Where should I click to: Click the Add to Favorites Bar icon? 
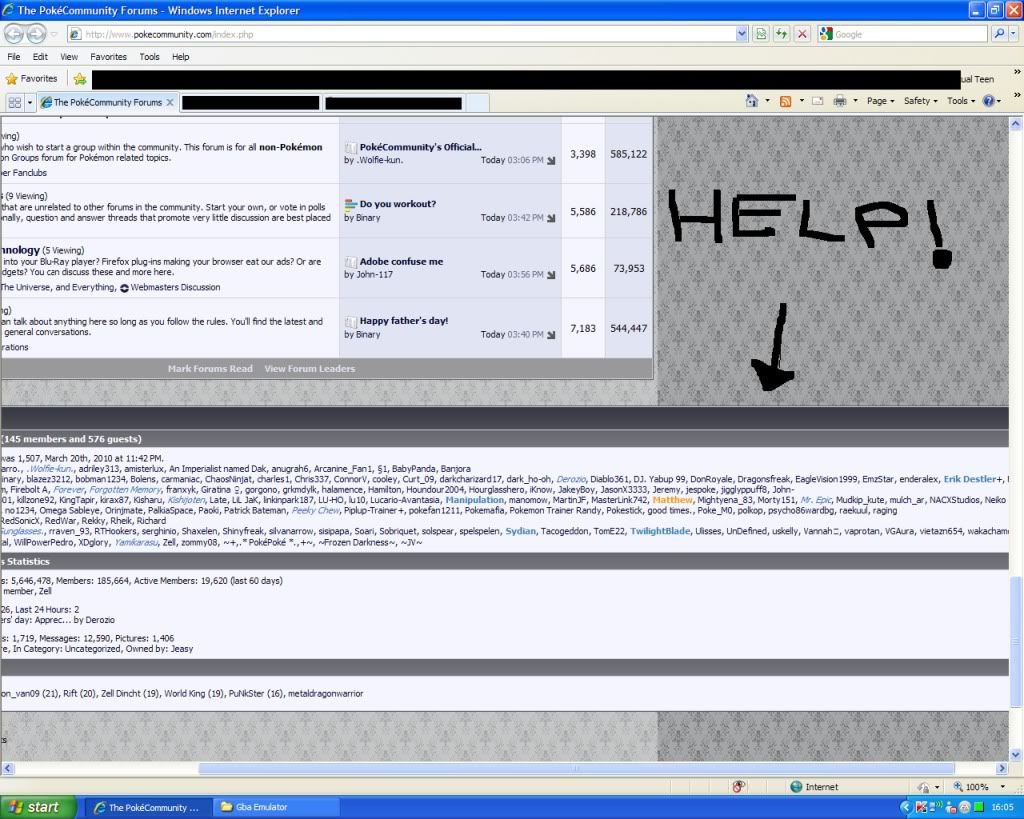coord(80,79)
